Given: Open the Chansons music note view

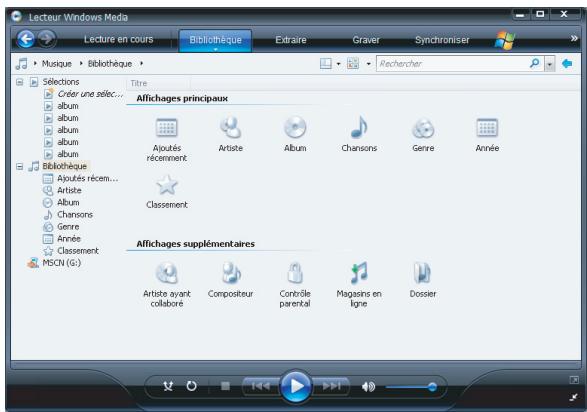Looking at the screenshot, I should tap(359, 127).
